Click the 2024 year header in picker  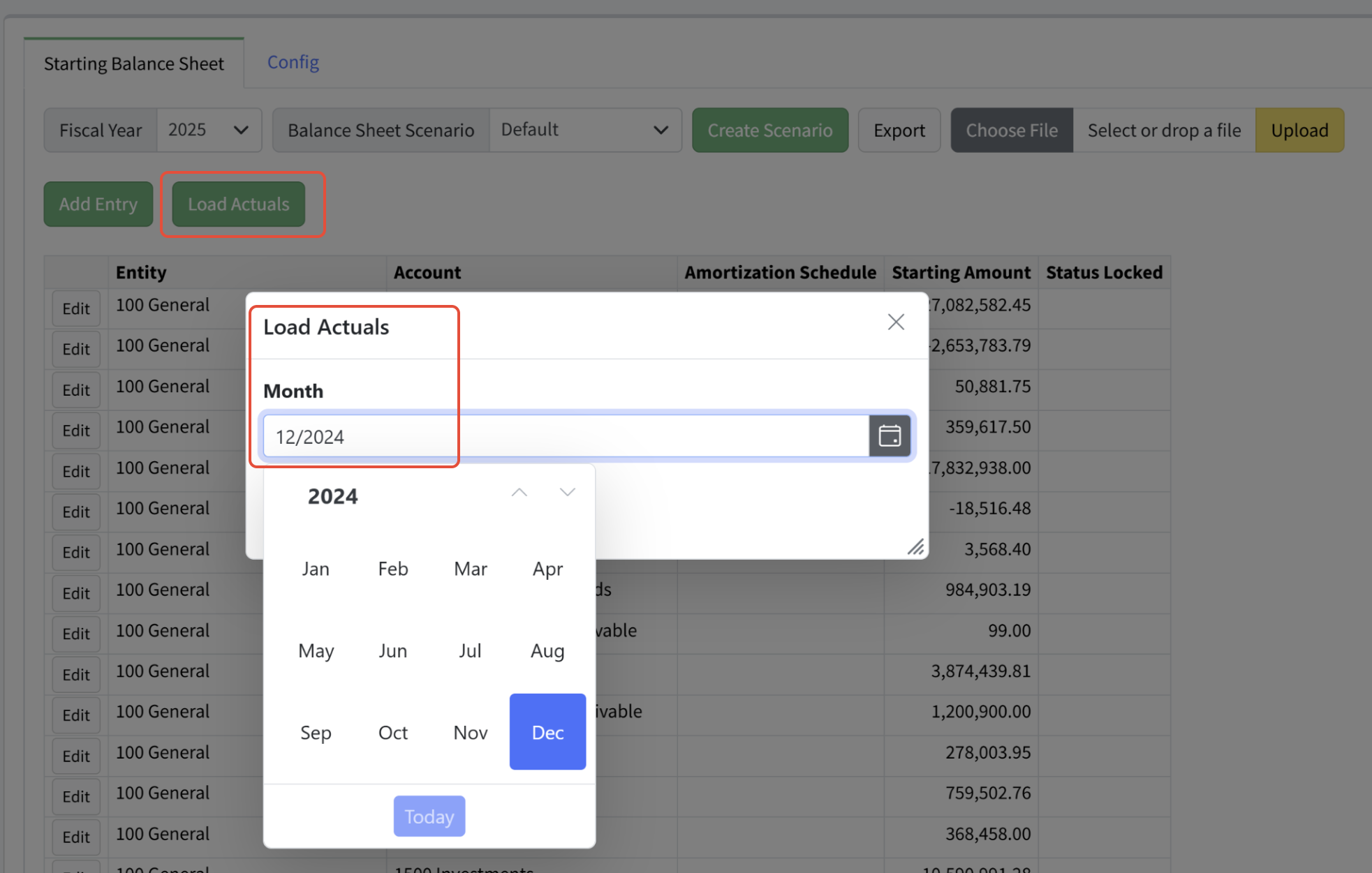point(332,496)
